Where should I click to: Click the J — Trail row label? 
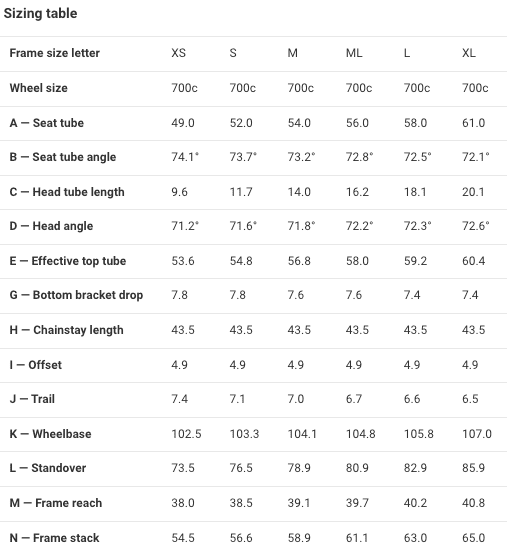(x=32, y=399)
